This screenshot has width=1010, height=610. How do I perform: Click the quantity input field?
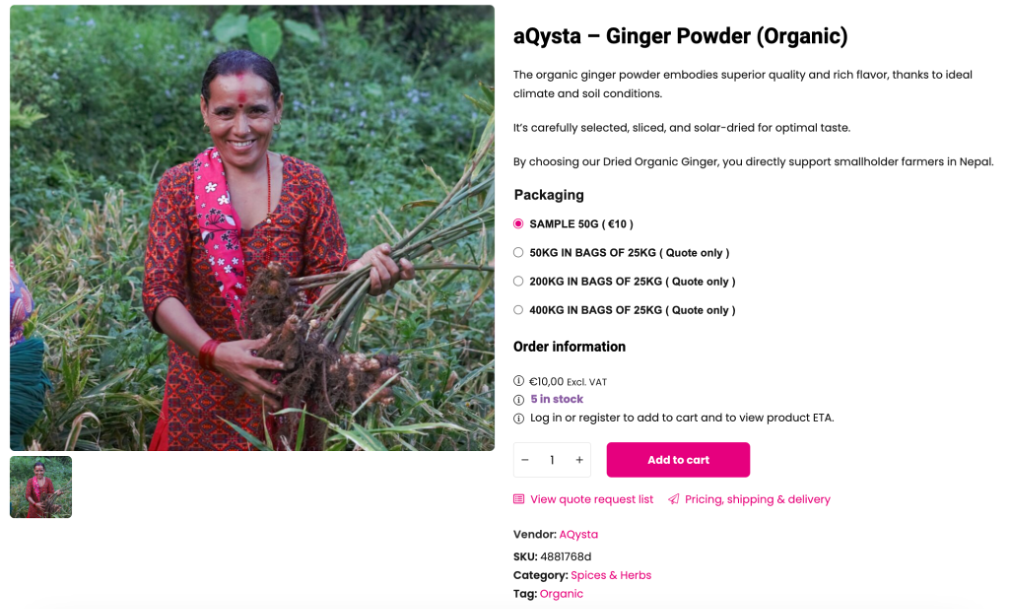point(552,460)
